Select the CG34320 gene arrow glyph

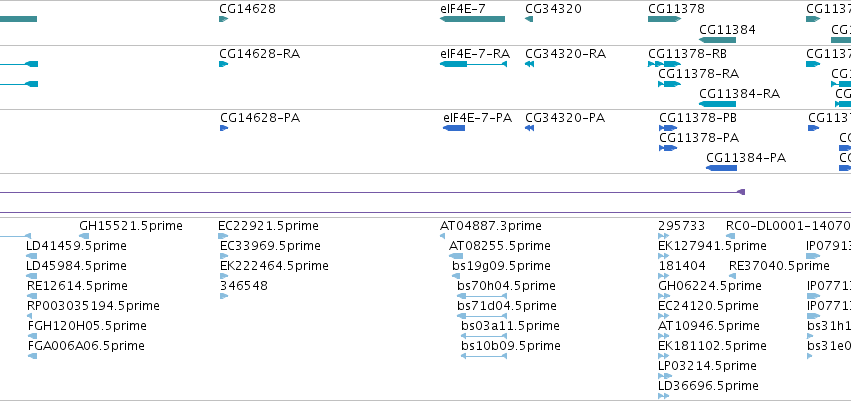(x=529, y=19)
